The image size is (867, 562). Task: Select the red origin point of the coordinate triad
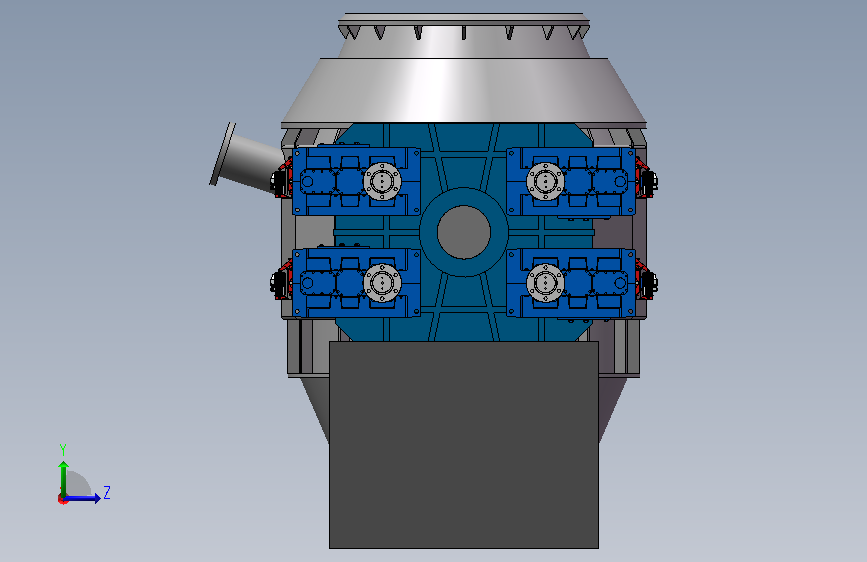(x=62, y=500)
